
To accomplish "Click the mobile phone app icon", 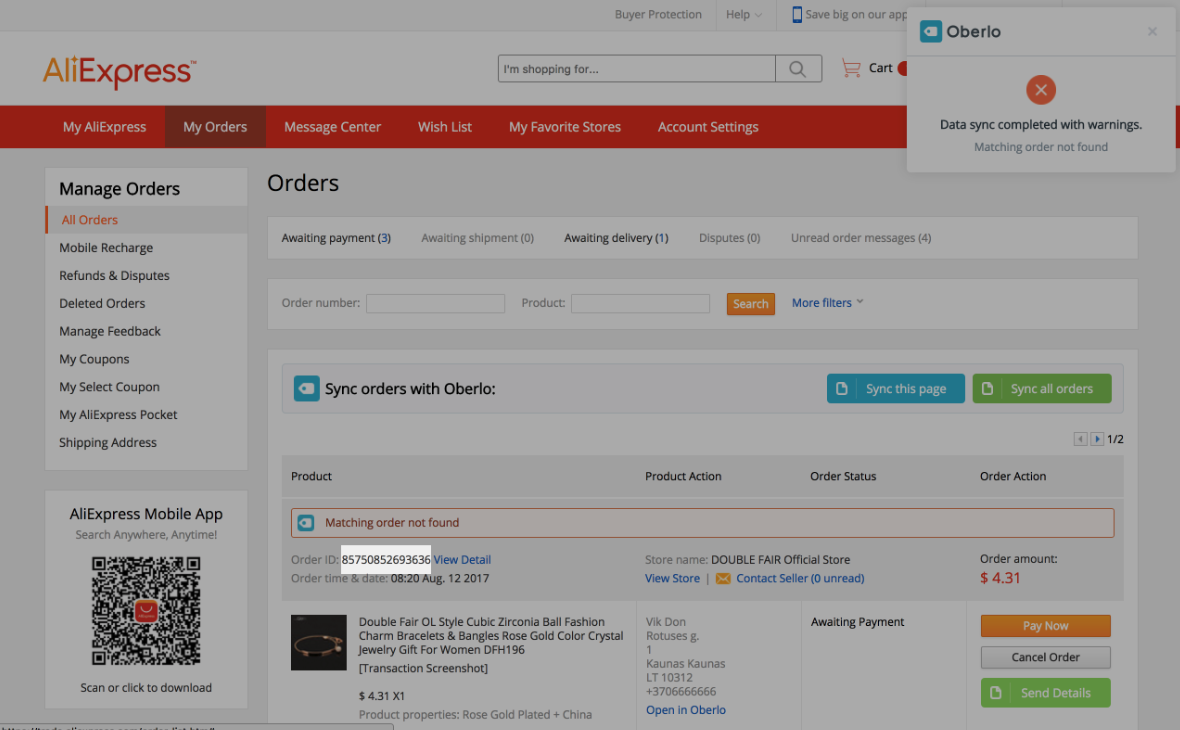I will point(797,14).
